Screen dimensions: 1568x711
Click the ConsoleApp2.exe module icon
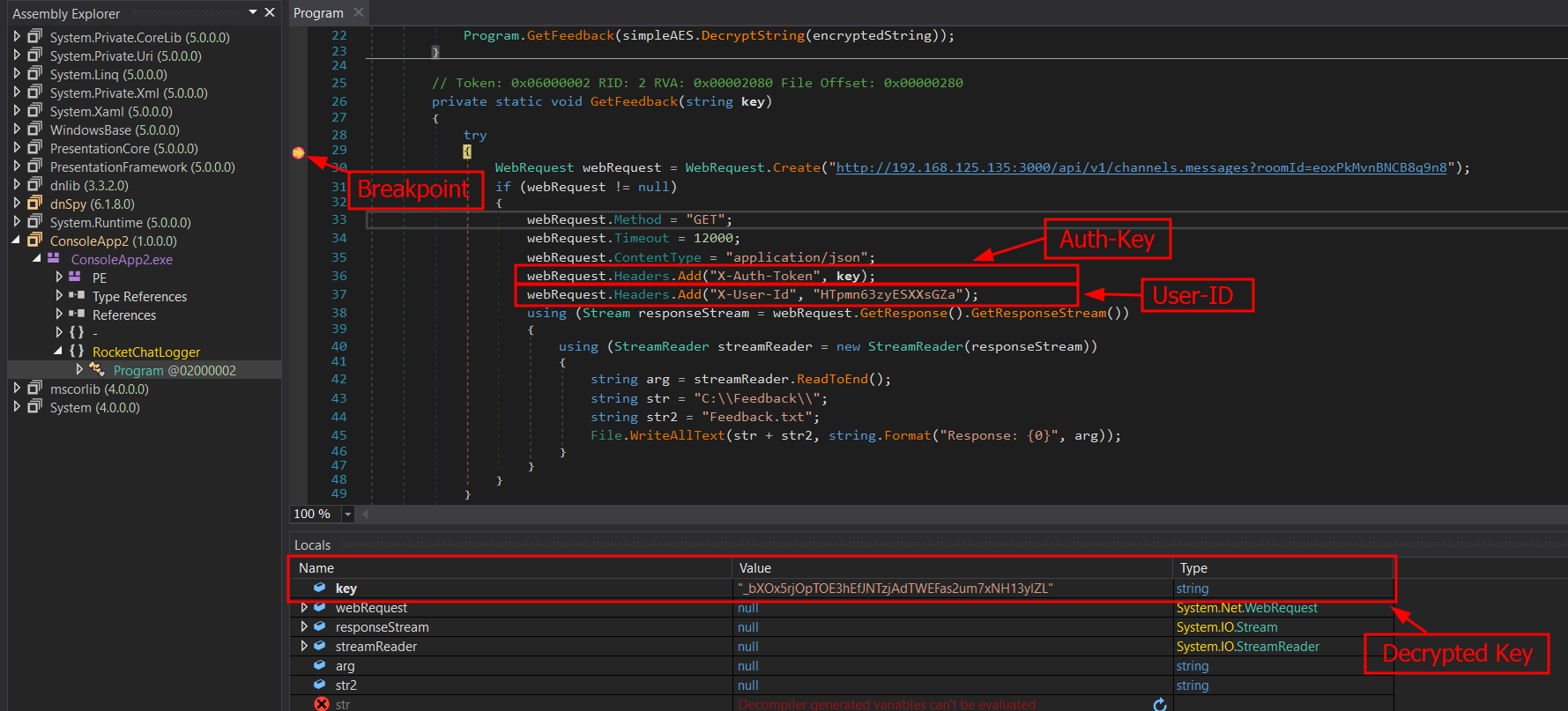pyautogui.click(x=54, y=259)
